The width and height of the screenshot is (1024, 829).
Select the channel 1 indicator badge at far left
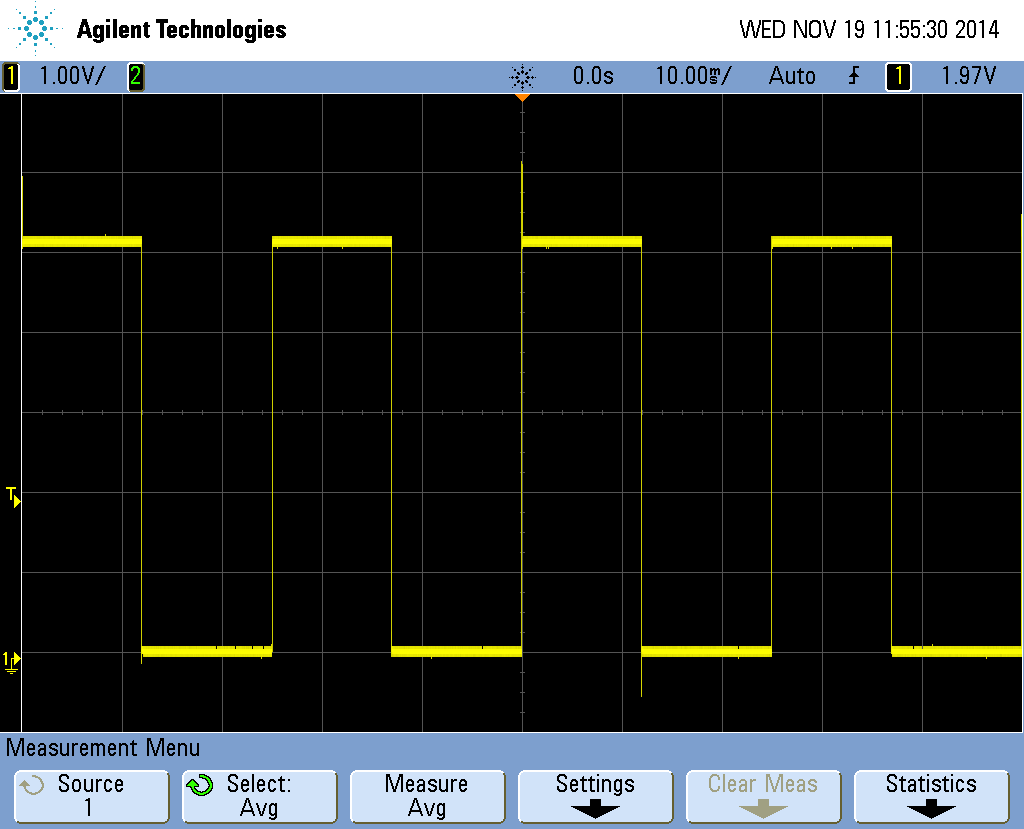(x=11, y=76)
